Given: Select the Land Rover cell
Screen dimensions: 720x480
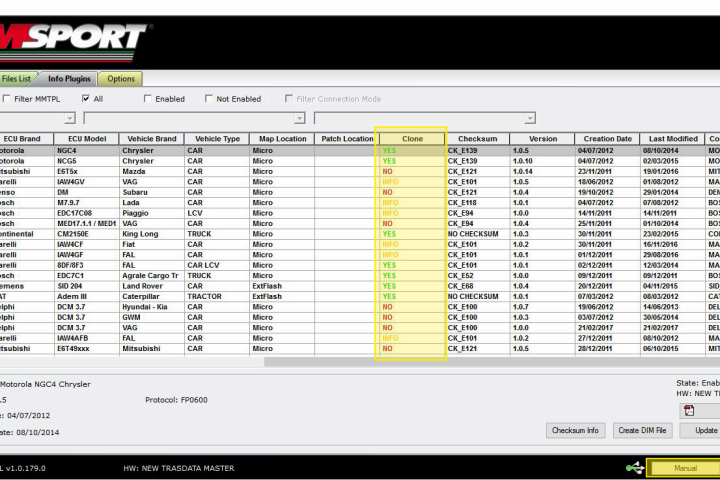Looking at the screenshot, I should 152,286.
